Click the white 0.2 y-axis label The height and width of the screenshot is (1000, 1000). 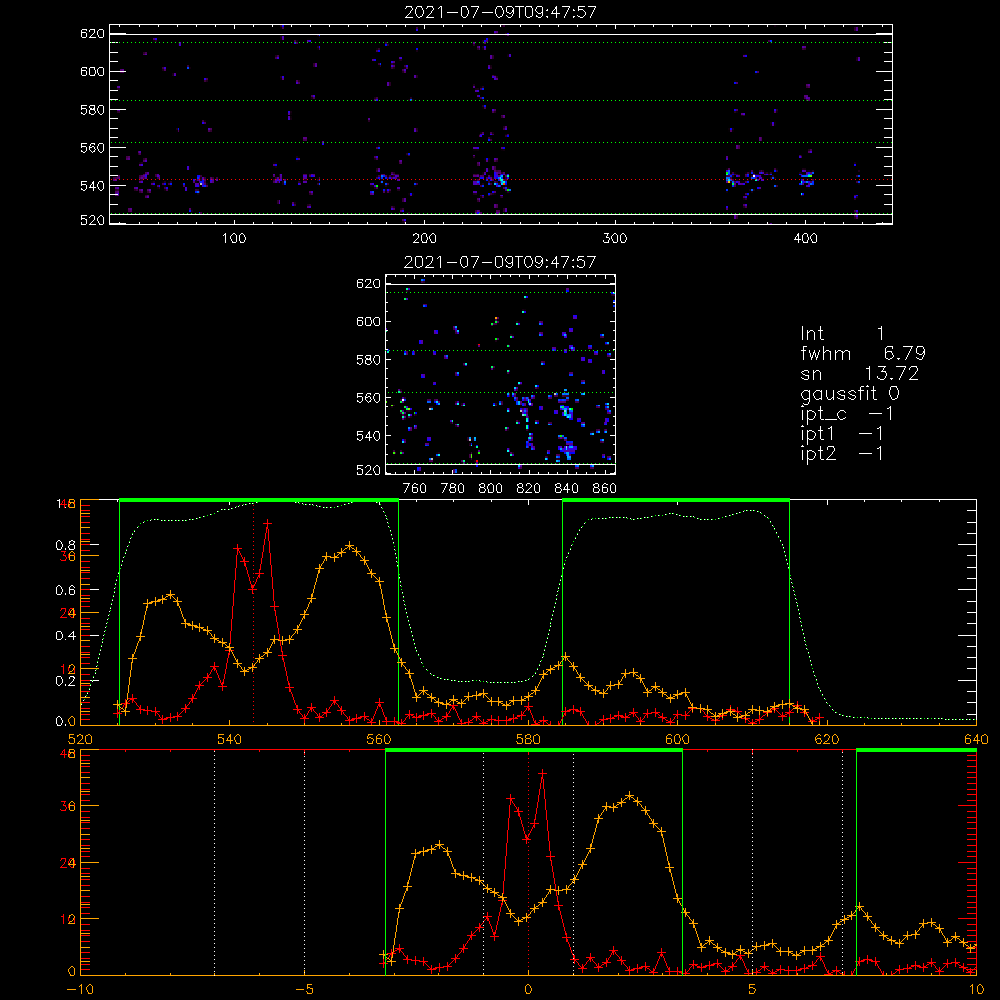(x=65, y=681)
